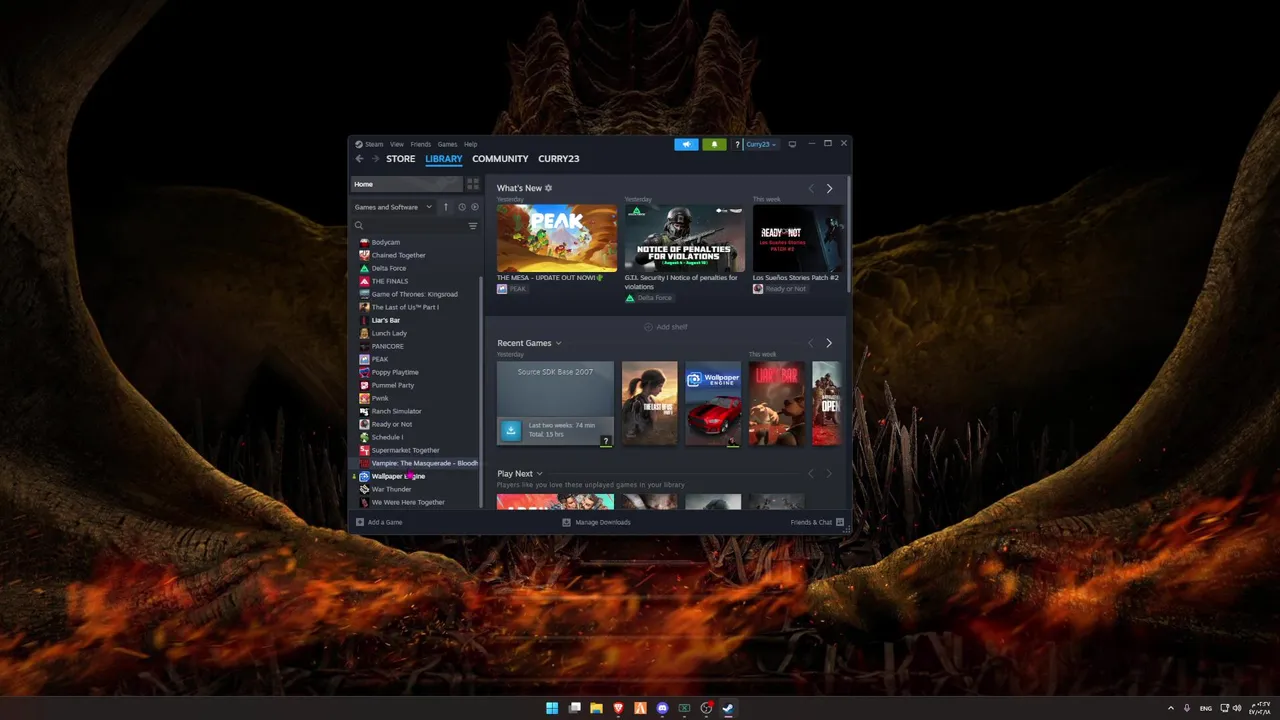The image size is (1280, 720).
Task: Switch to Big Picture mode monitor icon
Action: pos(792,144)
